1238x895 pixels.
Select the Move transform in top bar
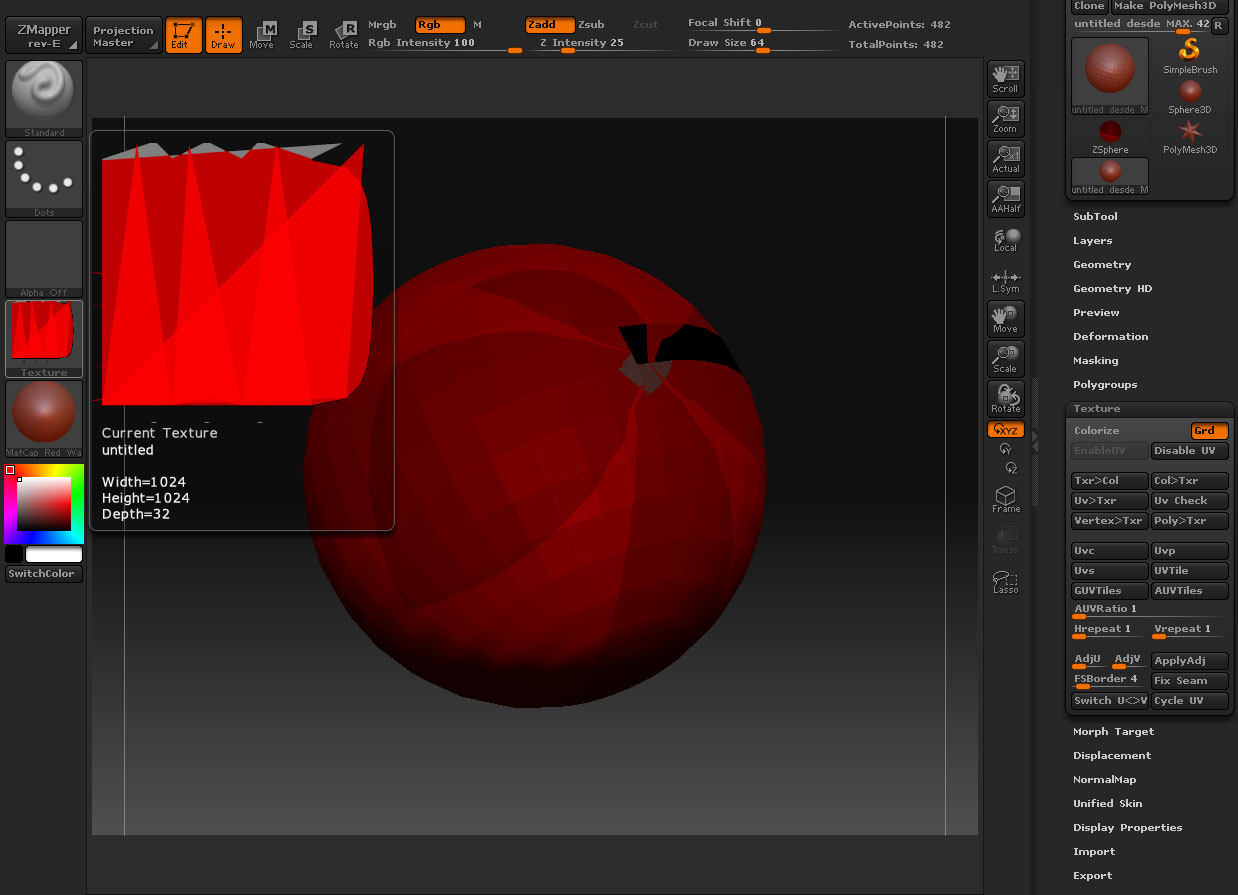[x=262, y=35]
